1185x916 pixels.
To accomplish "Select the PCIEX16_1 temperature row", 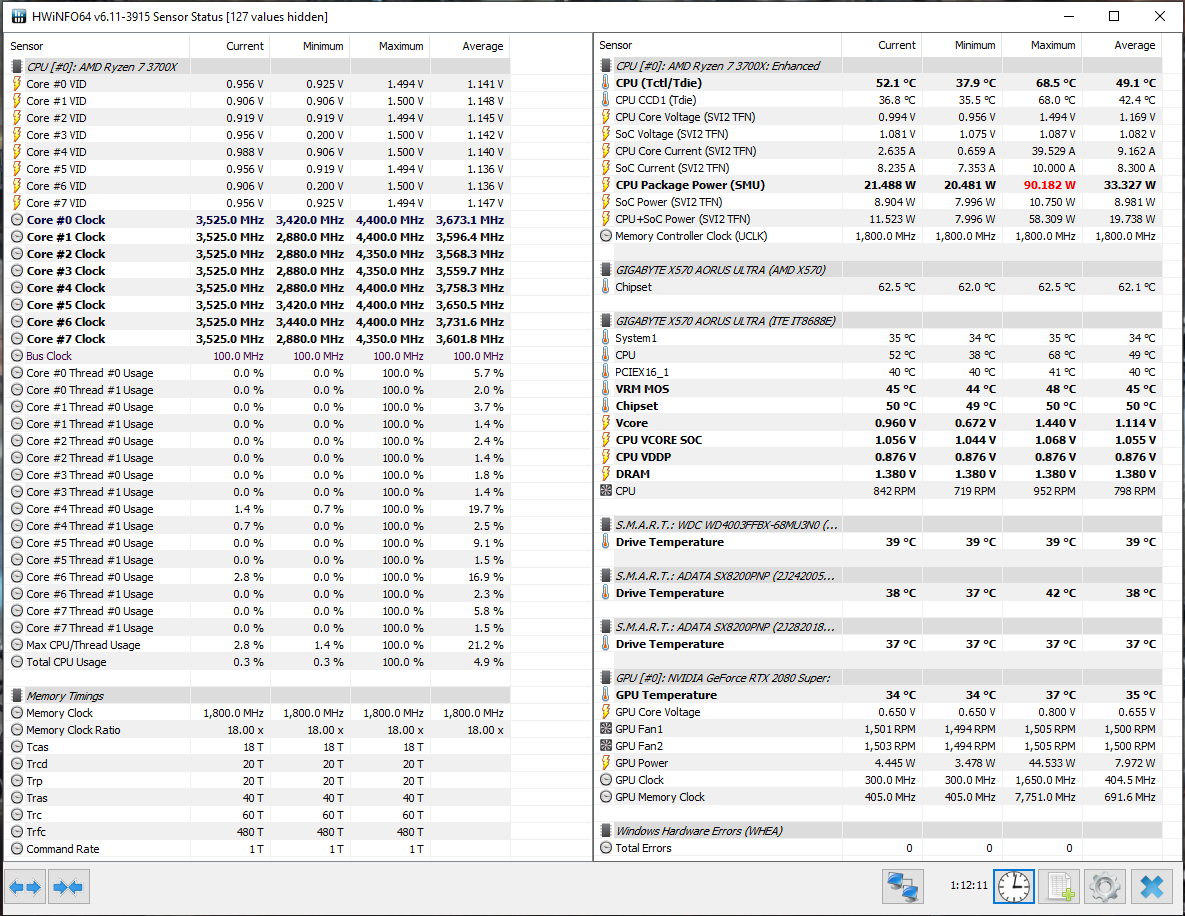I will click(879, 372).
